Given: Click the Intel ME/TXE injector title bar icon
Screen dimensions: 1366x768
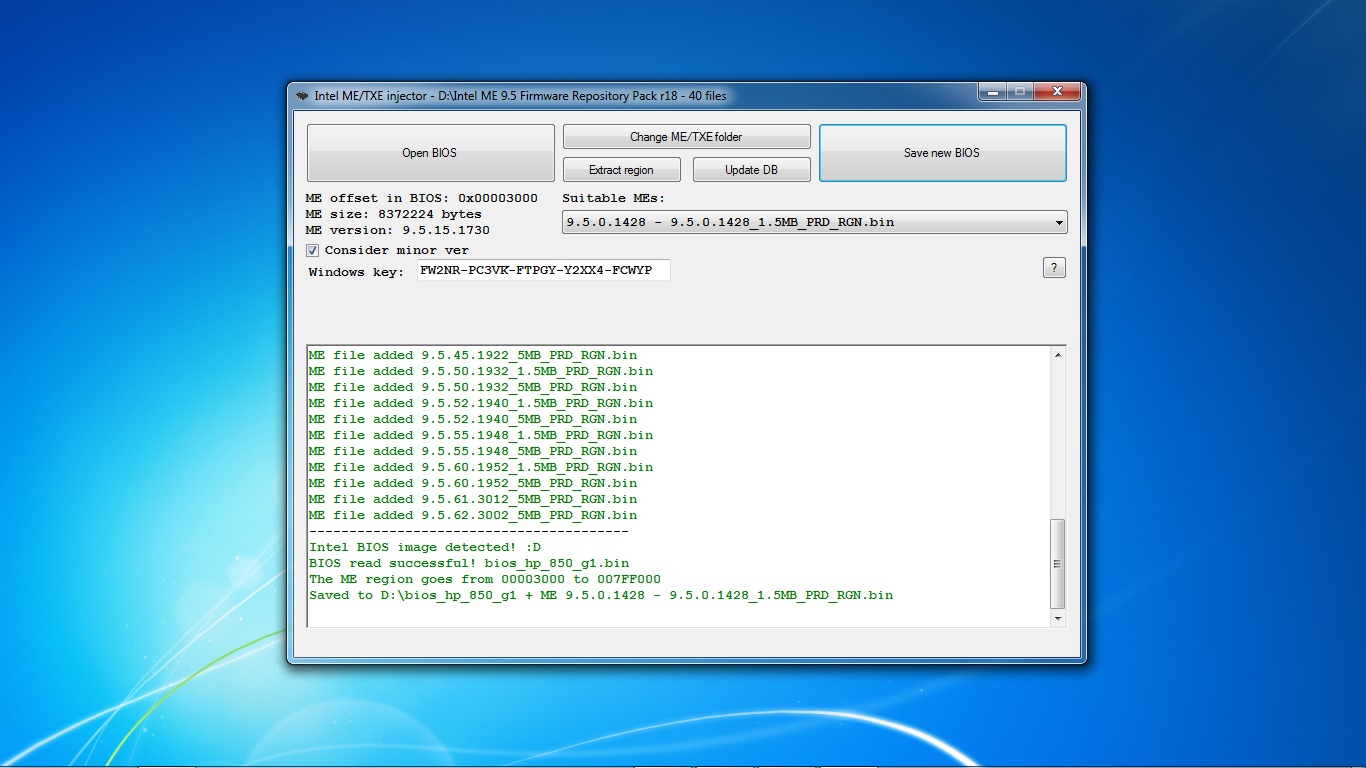Looking at the screenshot, I should pyautogui.click(x=302, y=96).
